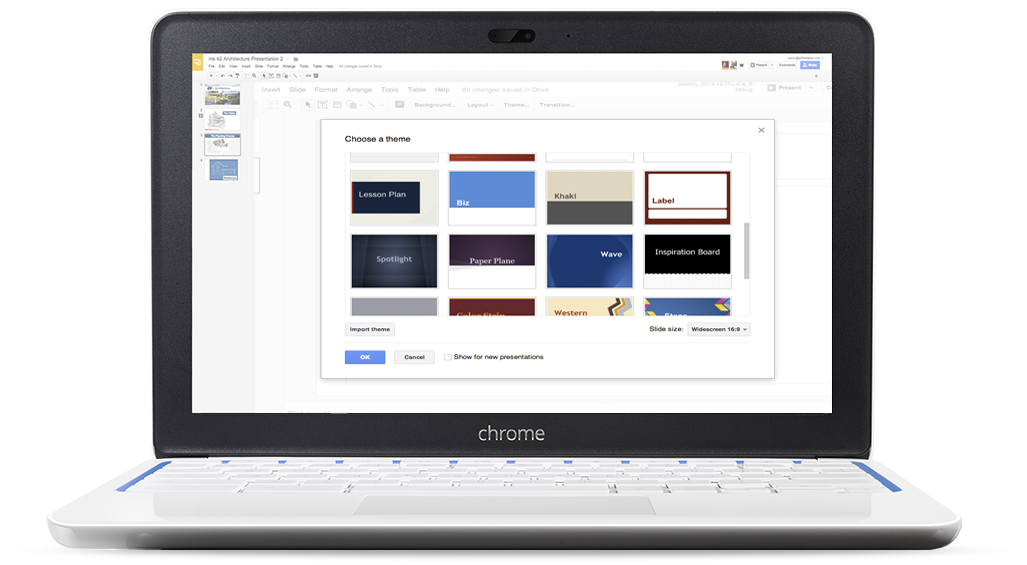Click the 'Choose a theme' dialog heading
Viewport: 1027px width, 565px height.
(377, 139)
